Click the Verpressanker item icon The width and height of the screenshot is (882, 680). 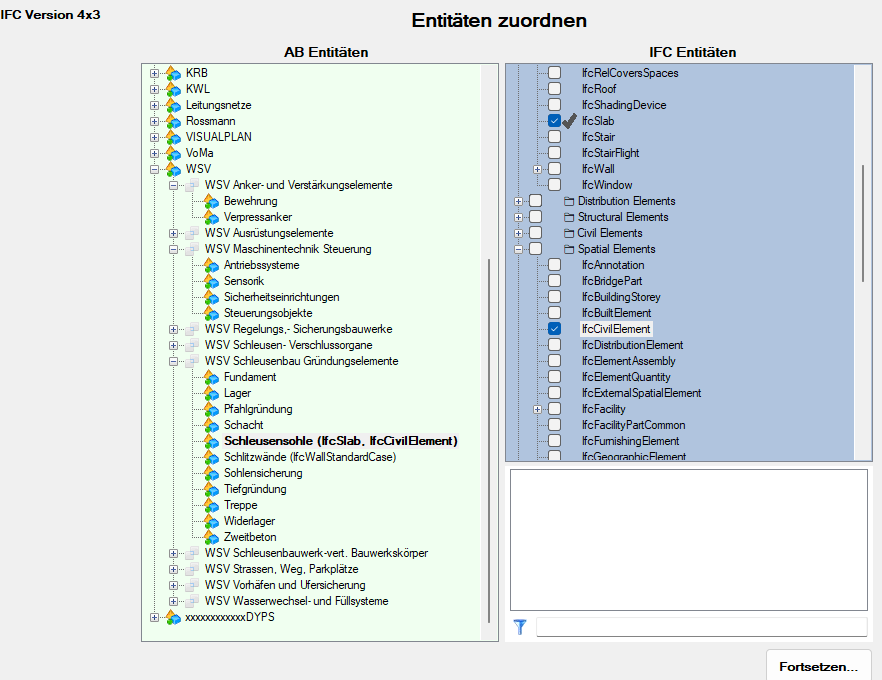[211, 217]
